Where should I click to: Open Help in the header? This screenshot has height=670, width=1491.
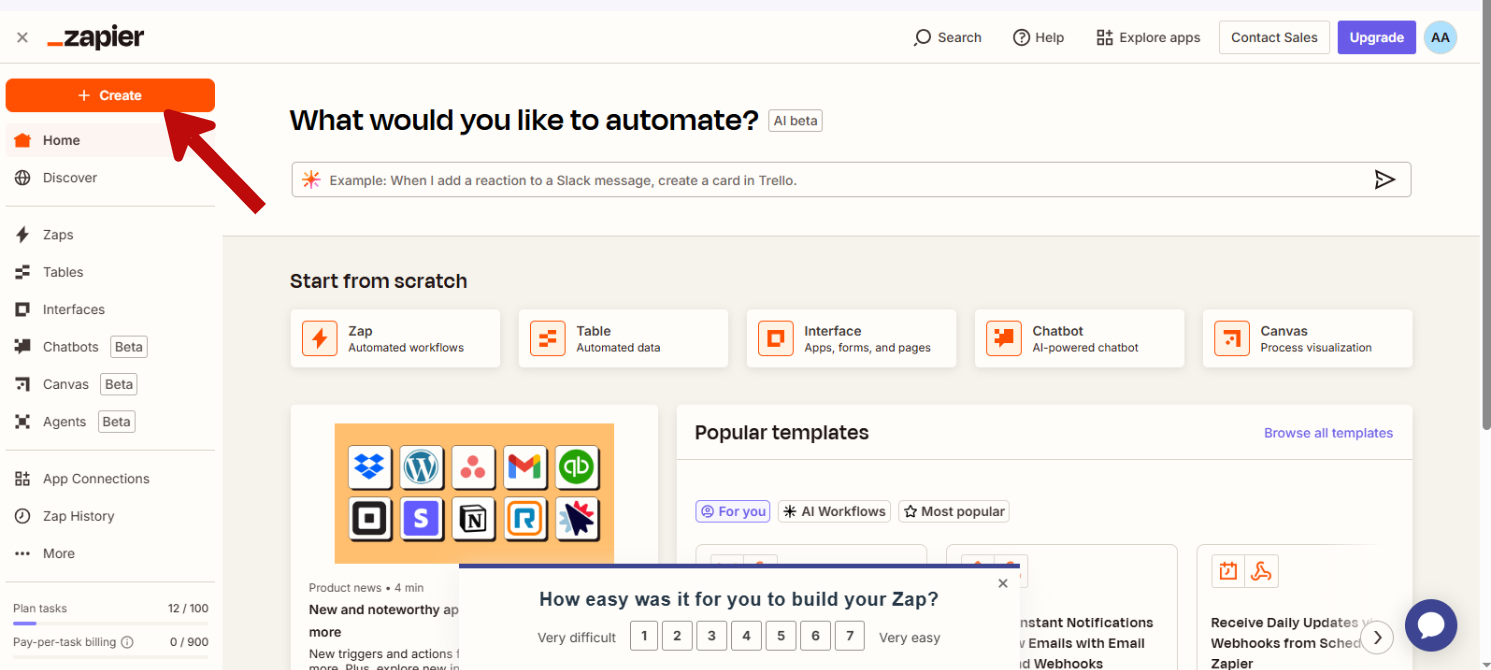1038,38
